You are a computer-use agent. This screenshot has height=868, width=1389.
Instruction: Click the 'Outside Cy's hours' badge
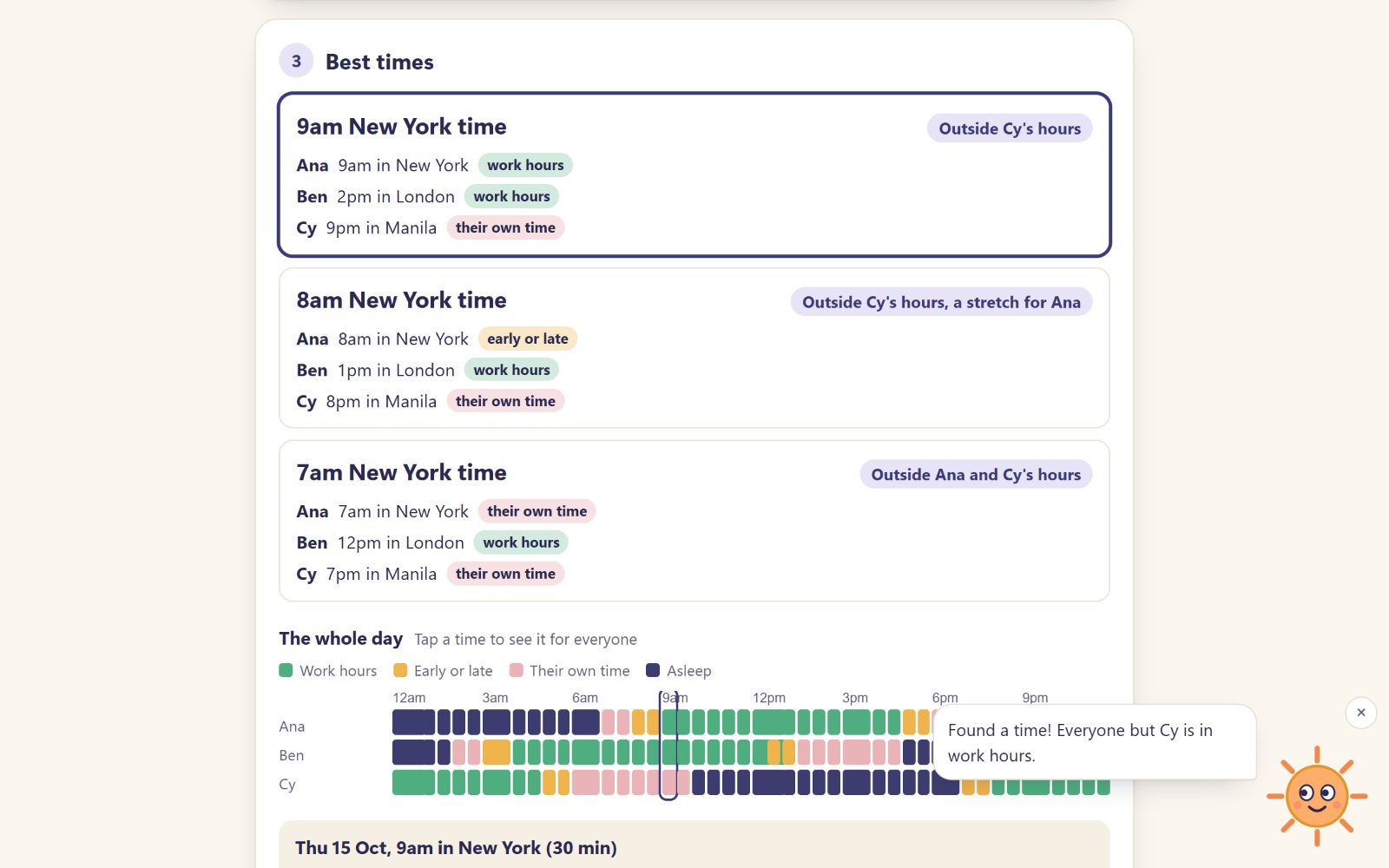tap(1010, 128)
